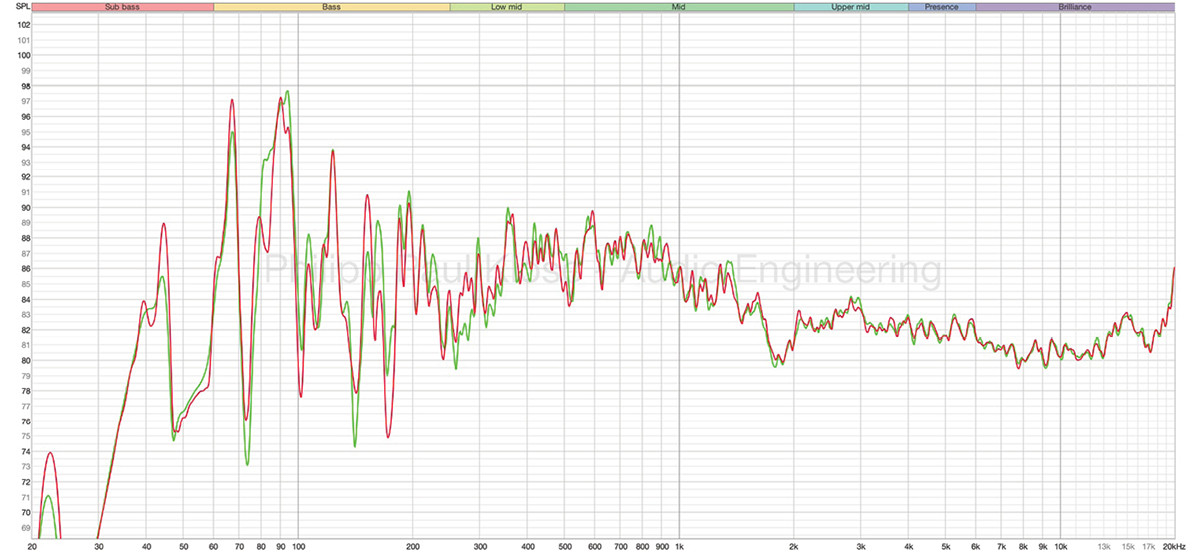Click the 1k frequency label
The height and width of the screenshot is (558, 1200).
click(679, 549)
